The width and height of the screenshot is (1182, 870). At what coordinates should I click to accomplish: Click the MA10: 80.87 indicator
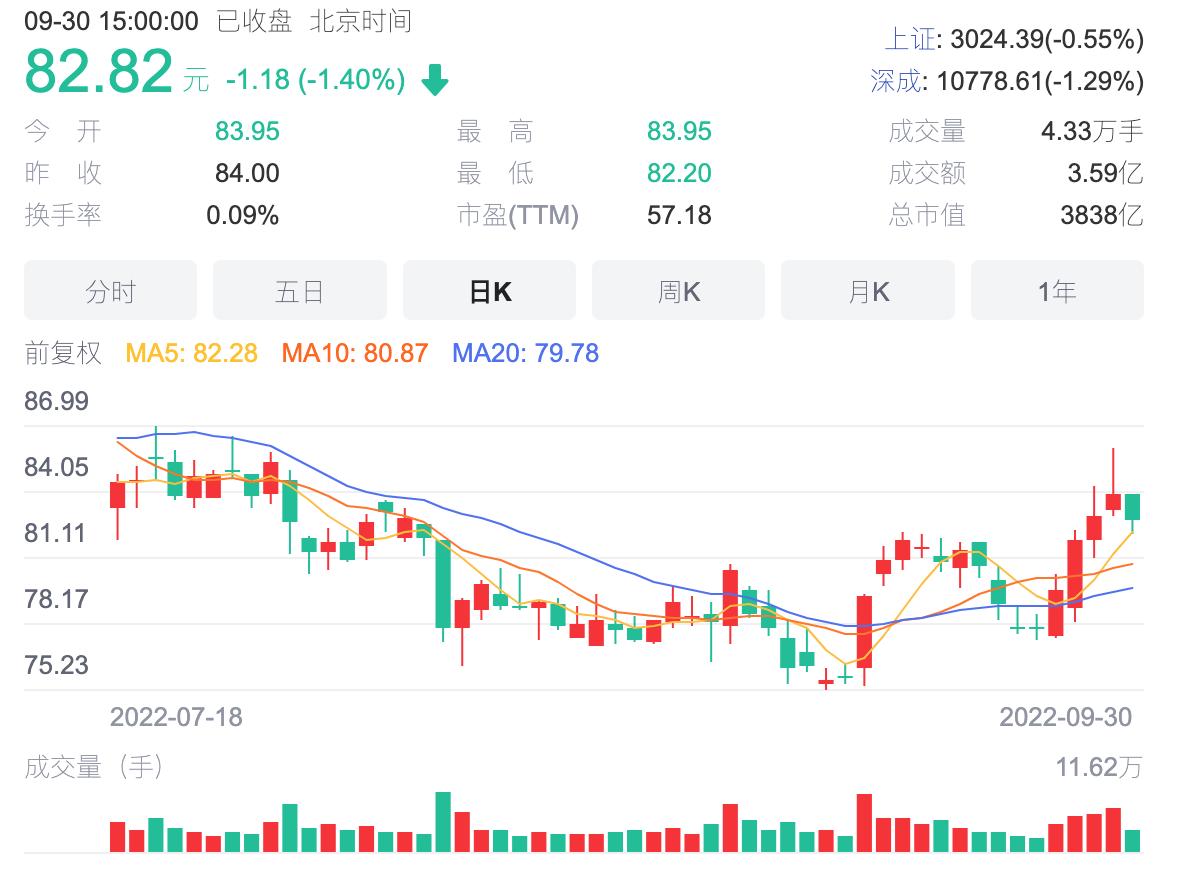[x=355, y=352]
